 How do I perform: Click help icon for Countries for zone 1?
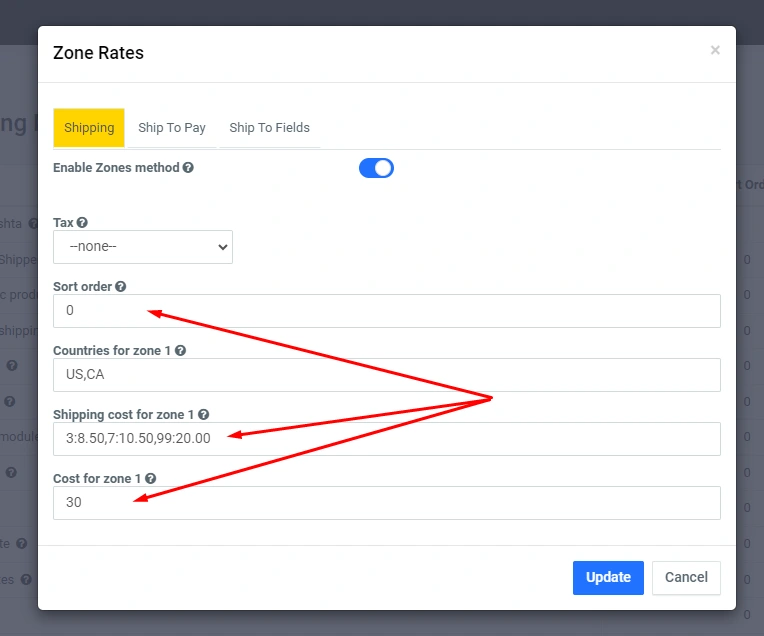(180, 351)
